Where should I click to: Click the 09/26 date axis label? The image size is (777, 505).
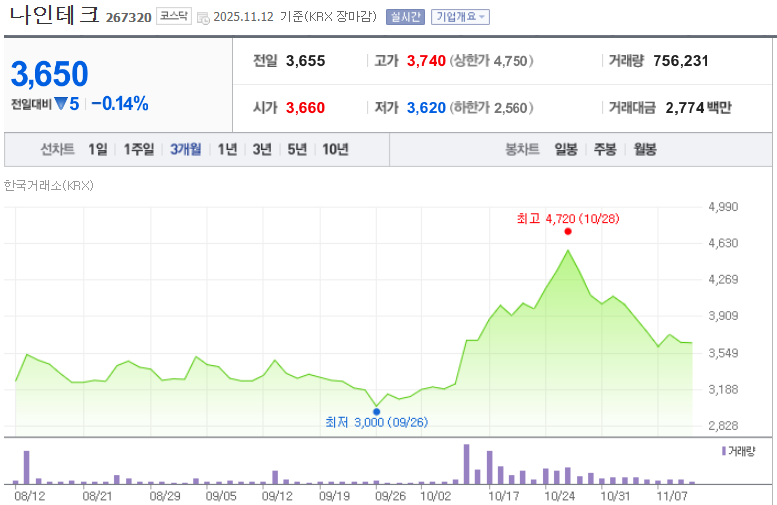tap(390, 496)
